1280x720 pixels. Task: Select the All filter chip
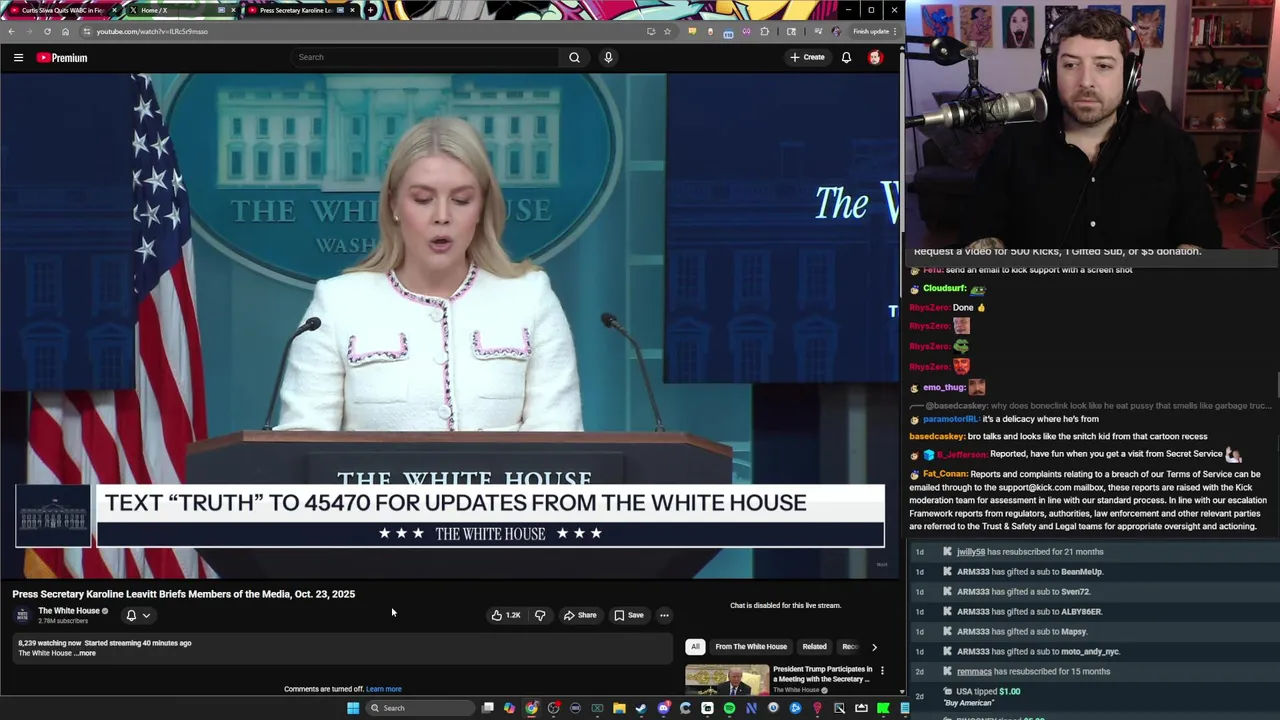click(695, 647)
